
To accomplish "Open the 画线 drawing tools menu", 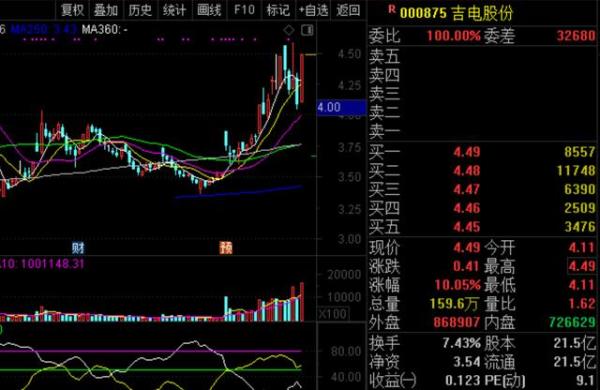I will [x=209, y=10].
